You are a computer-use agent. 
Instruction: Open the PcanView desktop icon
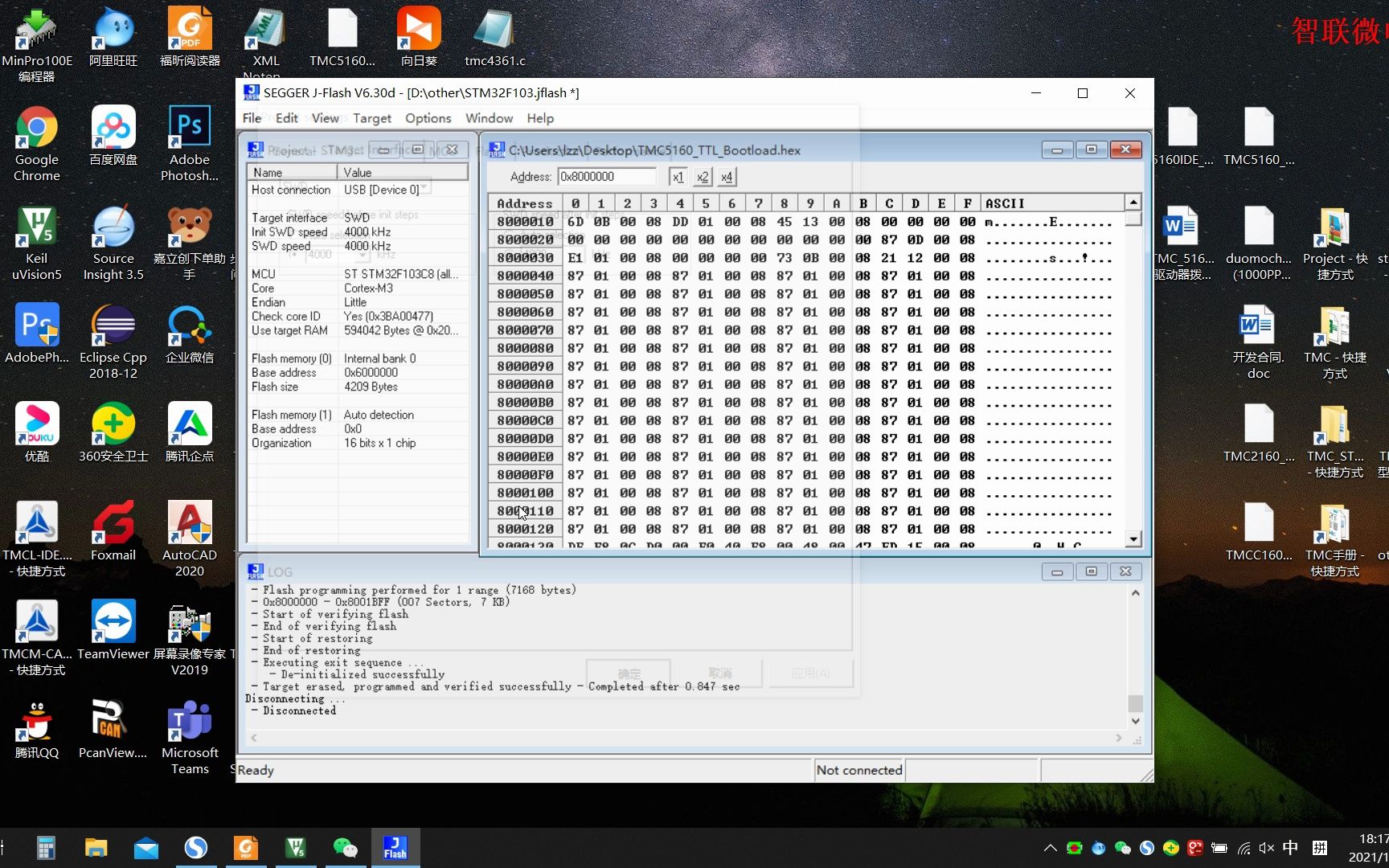click(x=113, y=729)
